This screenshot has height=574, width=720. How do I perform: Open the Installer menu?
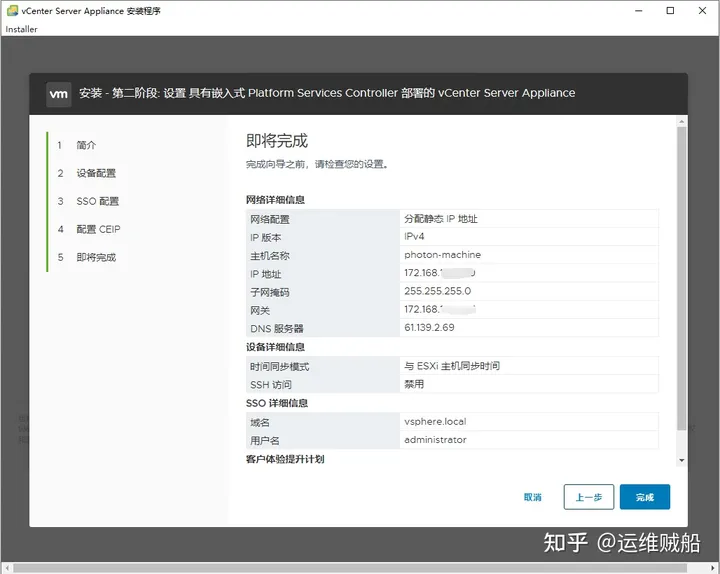point(21,29)
